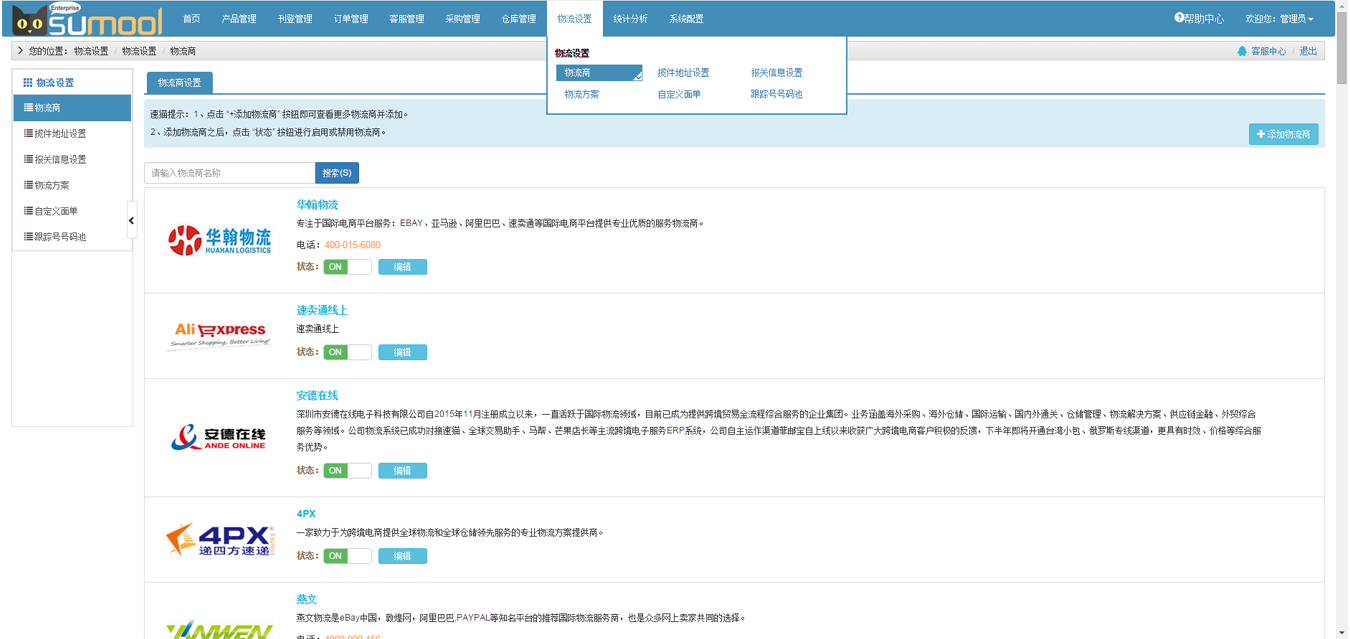Click the AliExpress logo image
Viewport: 1350px width, 639px height.
pyautogui.click(x=219, y=335)
